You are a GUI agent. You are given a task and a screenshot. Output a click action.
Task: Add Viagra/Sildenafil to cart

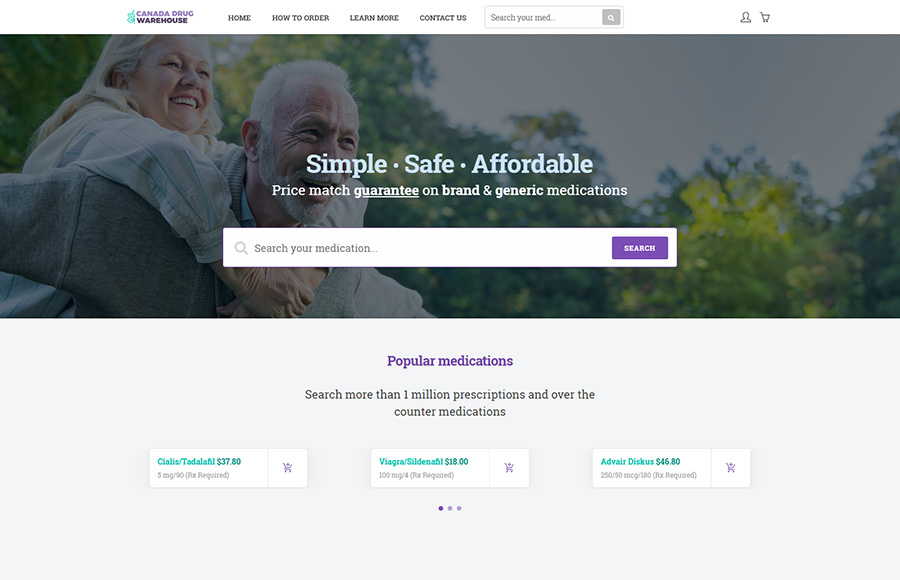pos(509,468)
